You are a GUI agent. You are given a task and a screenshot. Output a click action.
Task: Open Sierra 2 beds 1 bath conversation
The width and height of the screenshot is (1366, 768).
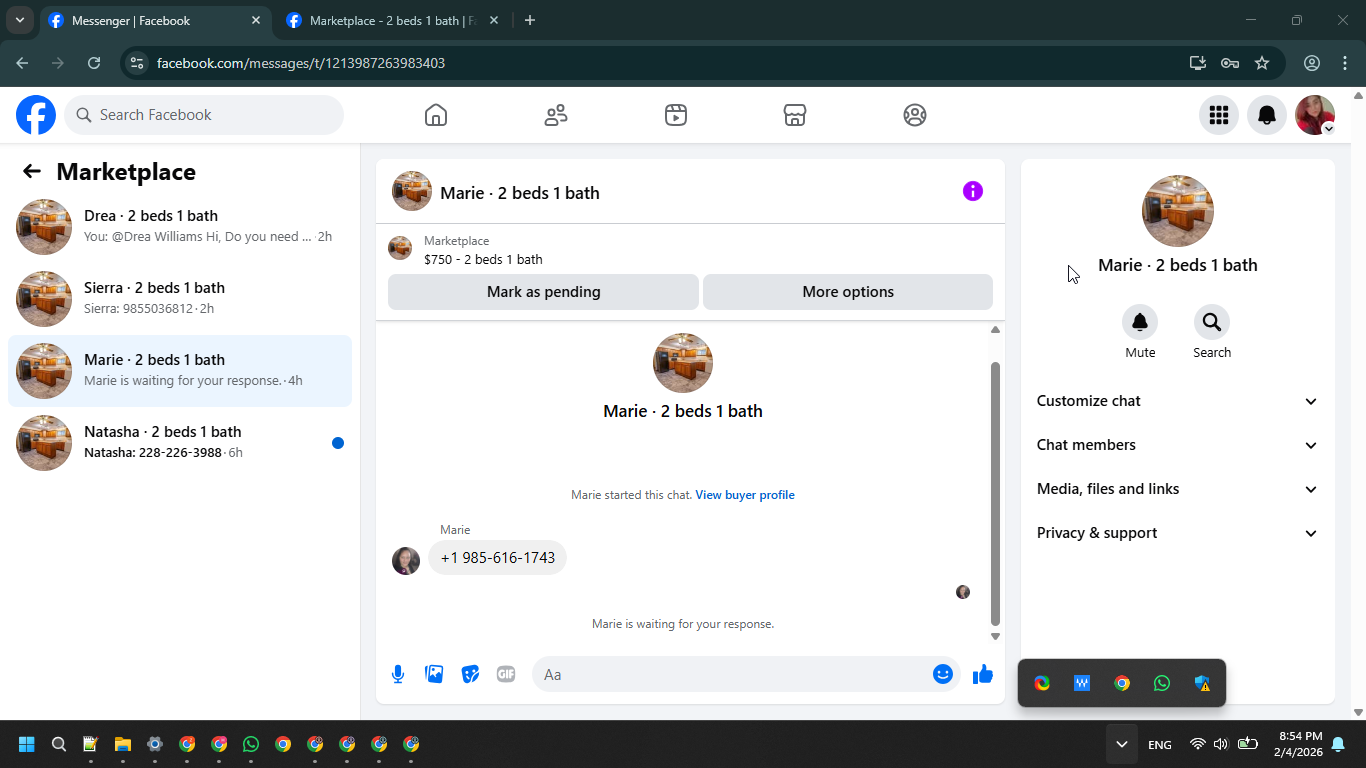click(180, 299)
